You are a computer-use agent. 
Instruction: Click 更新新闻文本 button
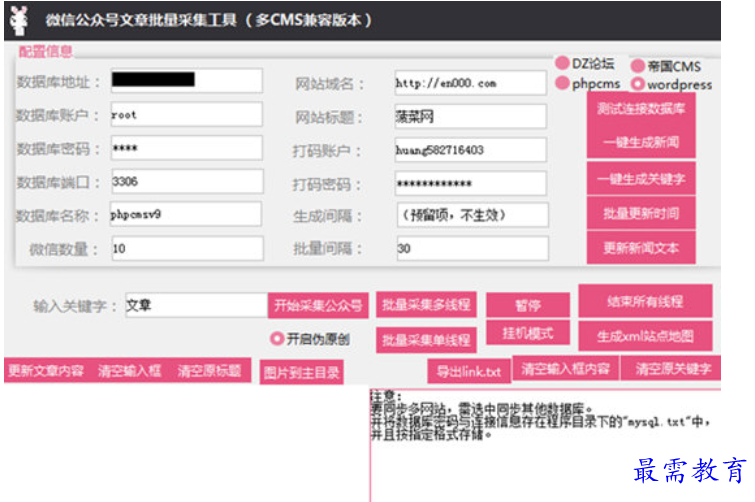pos(641,248)
